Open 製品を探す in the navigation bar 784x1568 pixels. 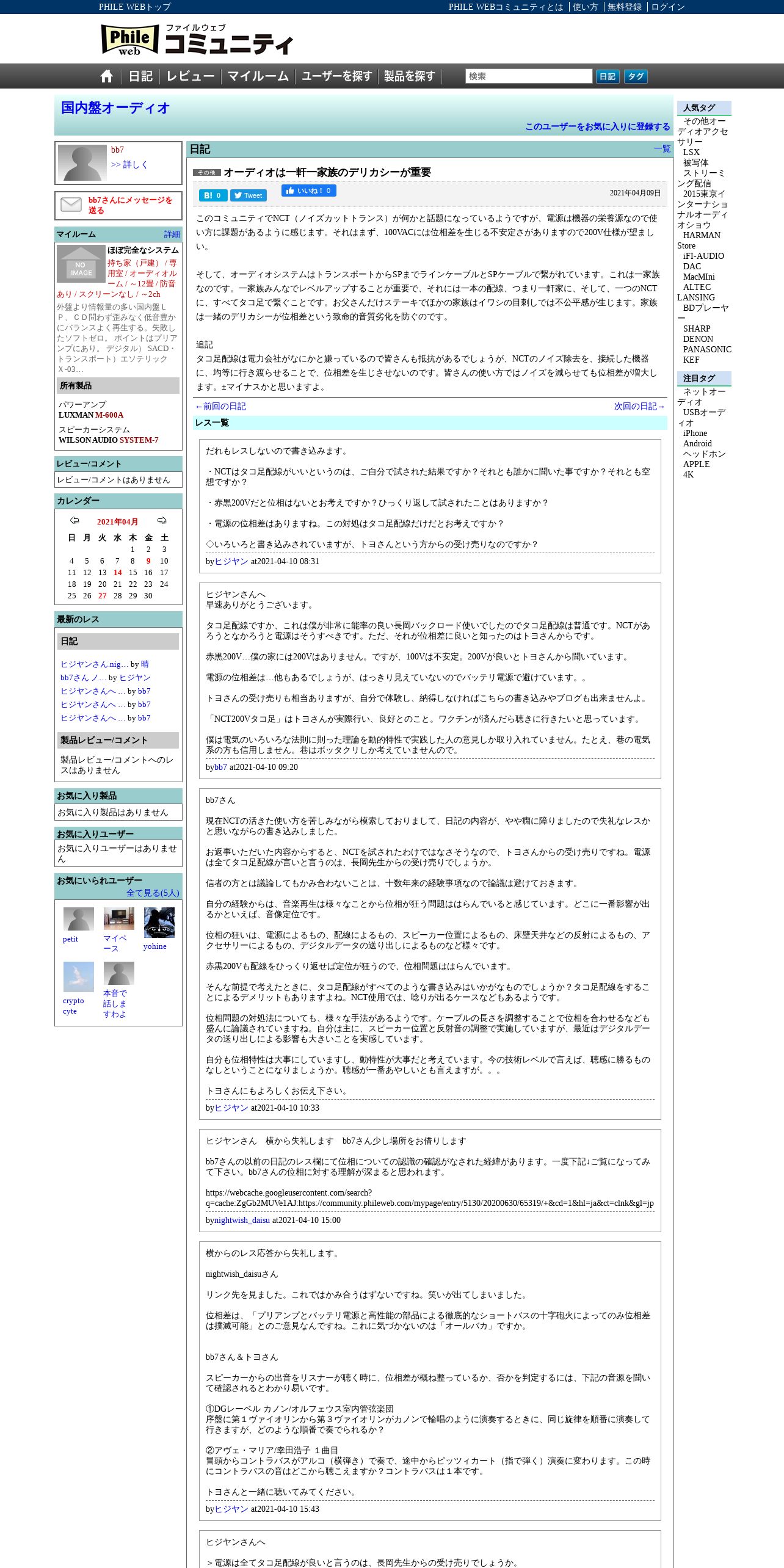pos(409,76)
